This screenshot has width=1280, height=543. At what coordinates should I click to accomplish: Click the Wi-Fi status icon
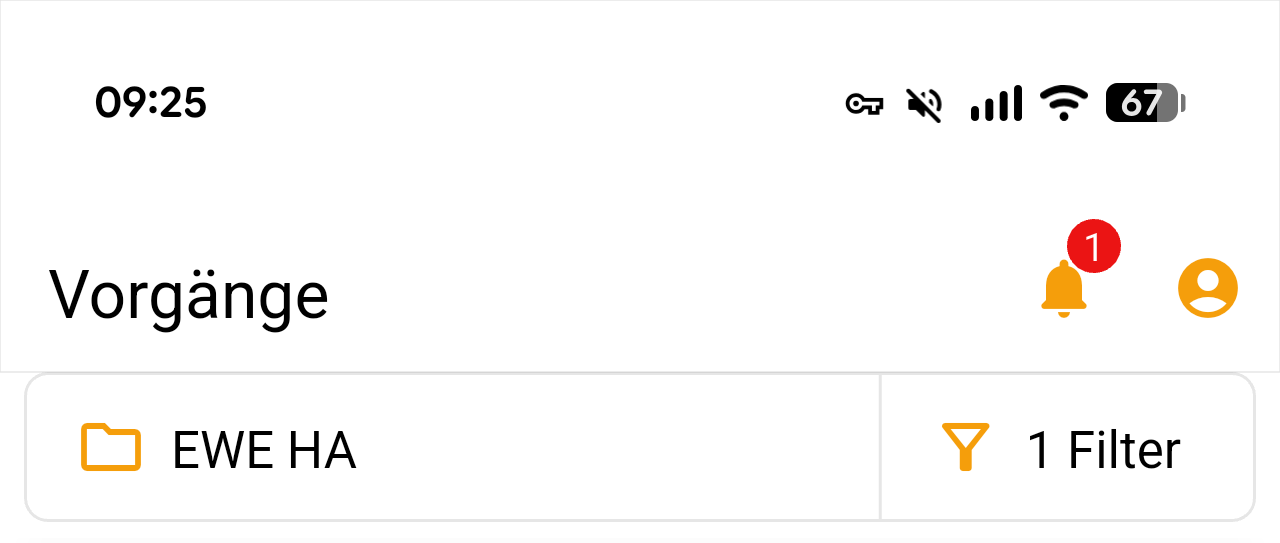[x=1063, y=102]
